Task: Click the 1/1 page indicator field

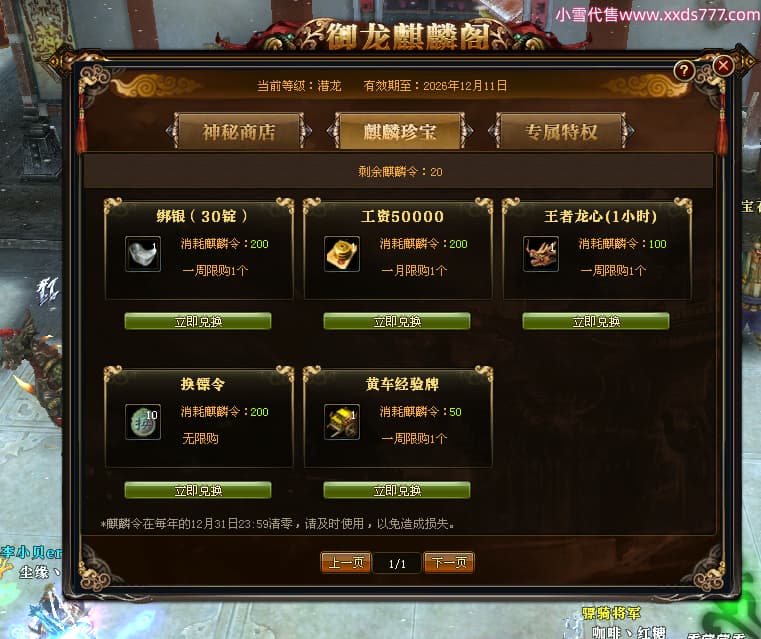Action: 397,563
